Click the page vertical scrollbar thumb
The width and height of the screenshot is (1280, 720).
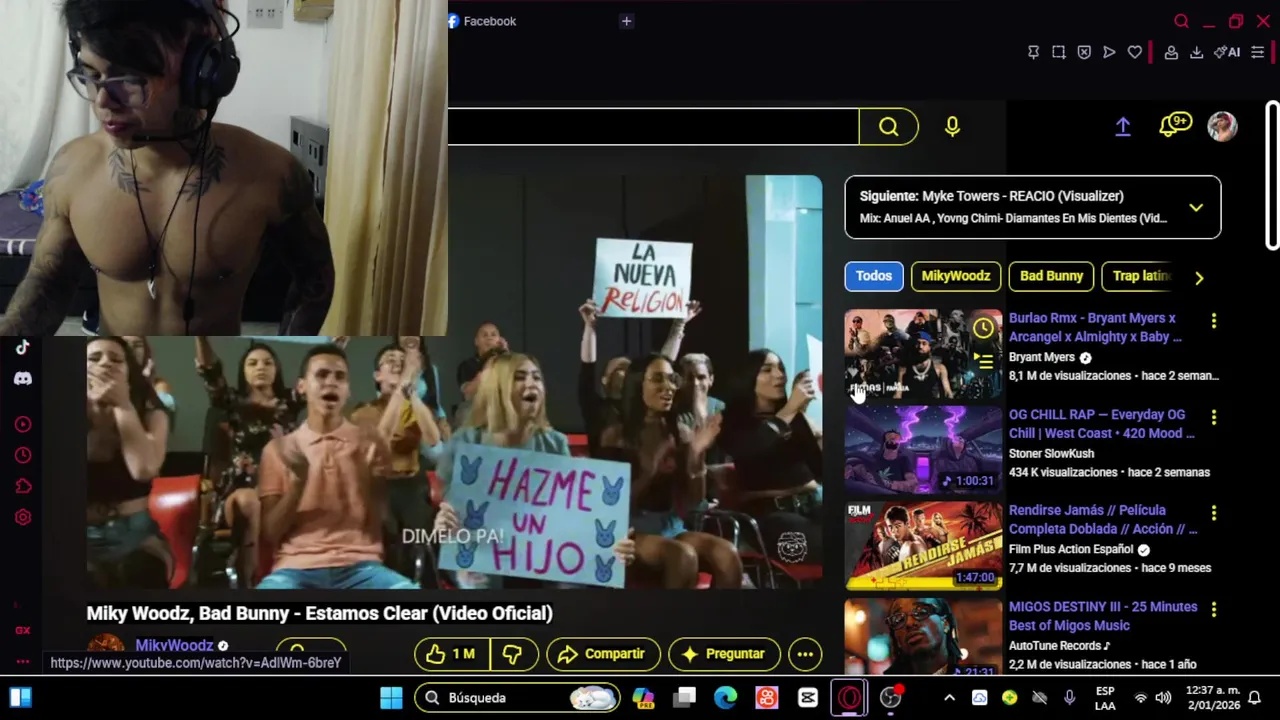[1272, 175]
